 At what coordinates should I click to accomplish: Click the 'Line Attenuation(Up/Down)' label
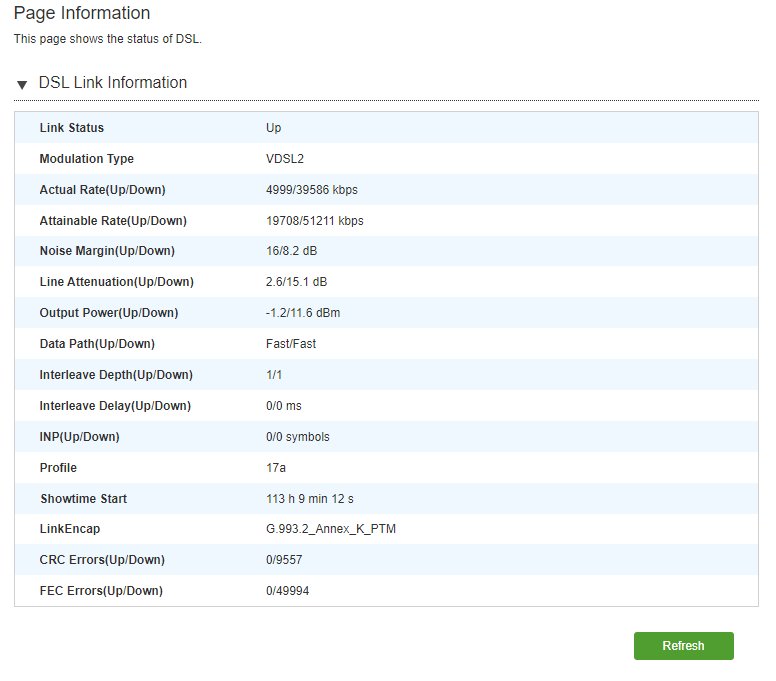(116, 282)
